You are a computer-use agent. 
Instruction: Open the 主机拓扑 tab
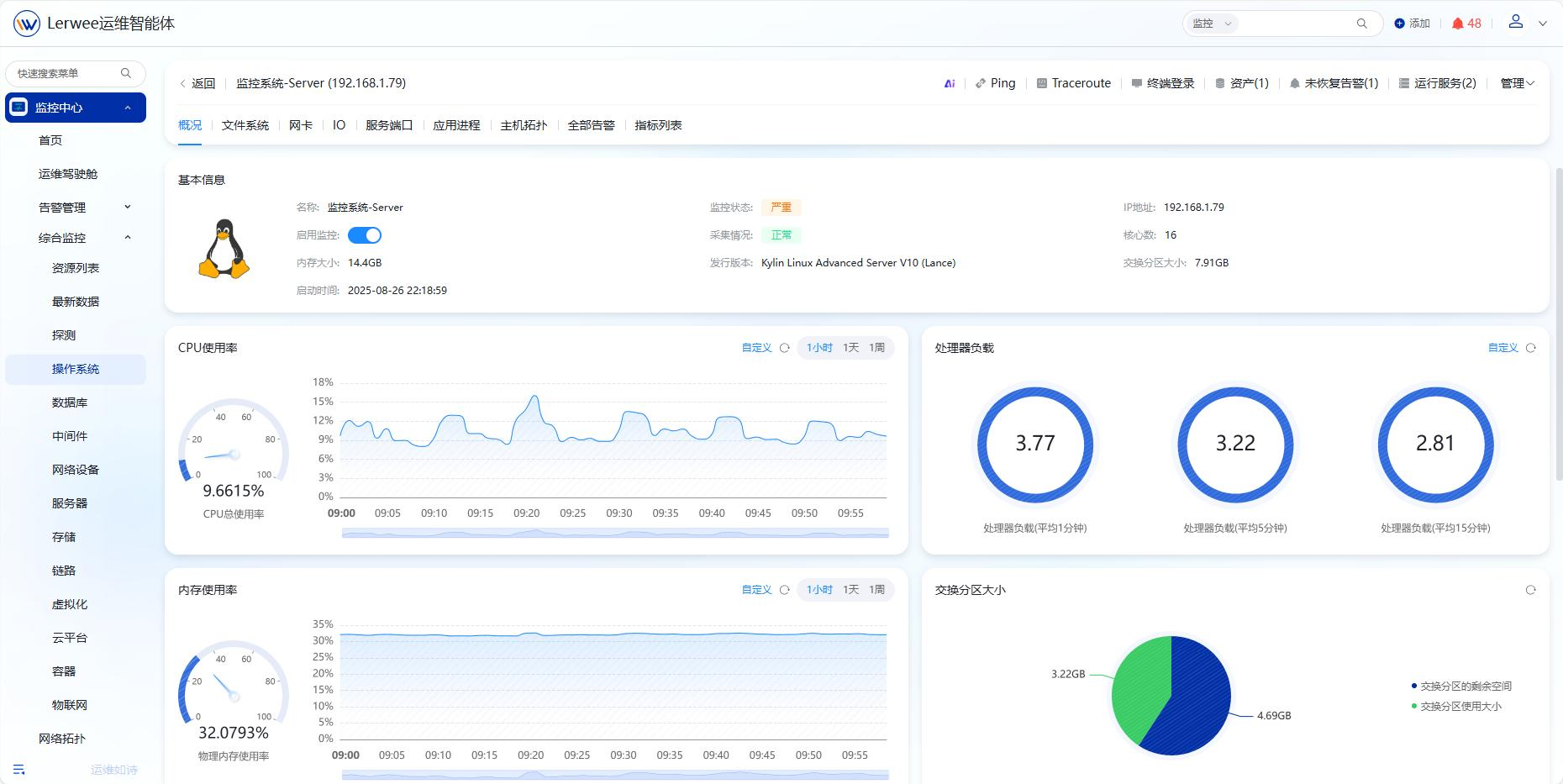(x=524, y=125)
